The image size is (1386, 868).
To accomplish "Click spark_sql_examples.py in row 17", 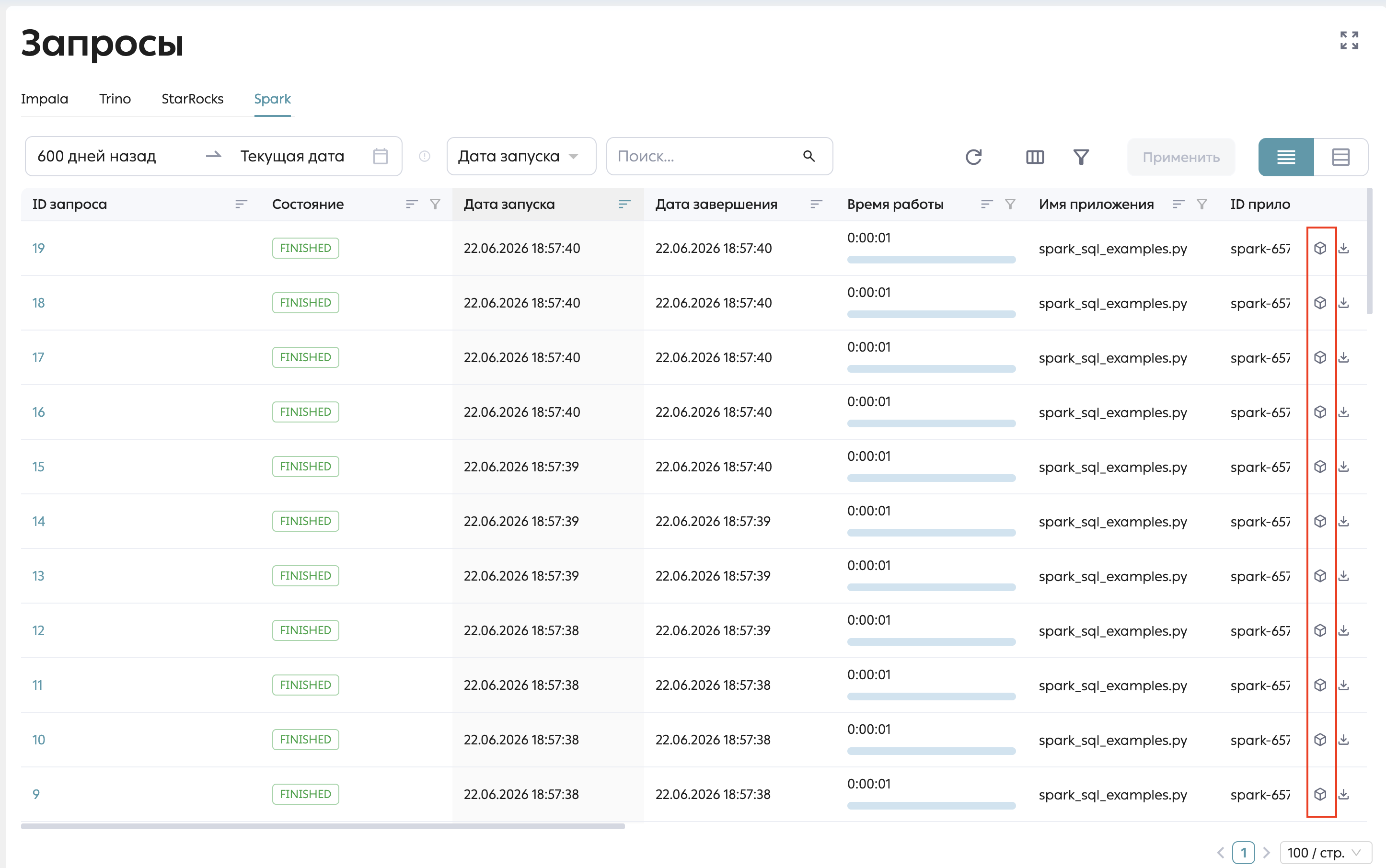I will click(x=1113, y=358).
